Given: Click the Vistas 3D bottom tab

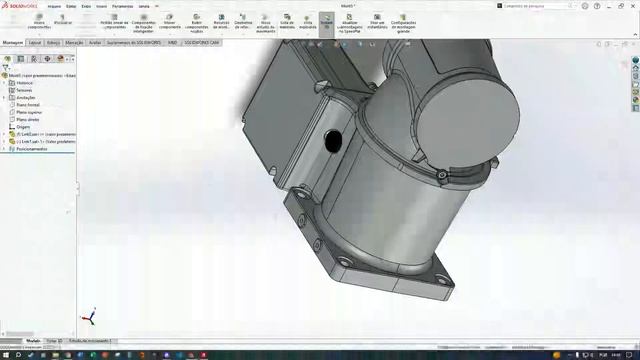Looking at the screenshot, I should [x=54, y=341].
